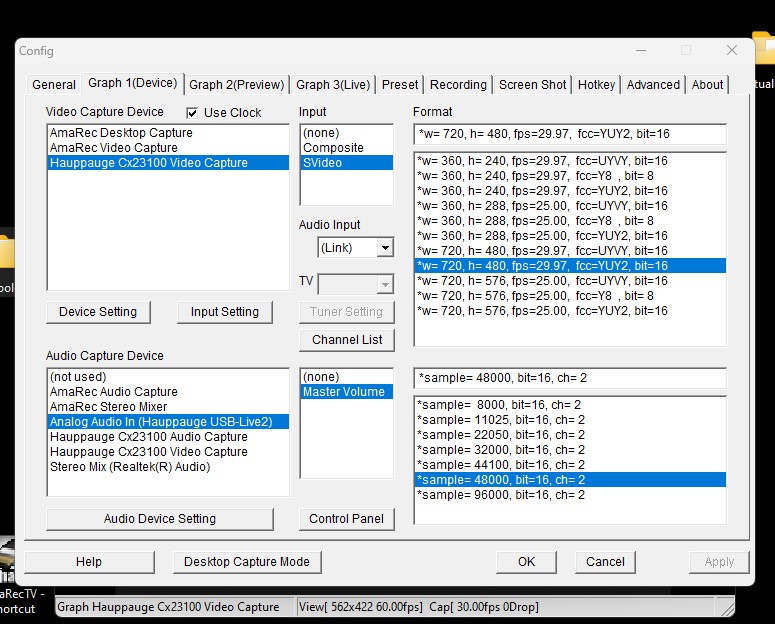
Task: Select AmaRec Stereo Mixer device
Action: point(168,406)
